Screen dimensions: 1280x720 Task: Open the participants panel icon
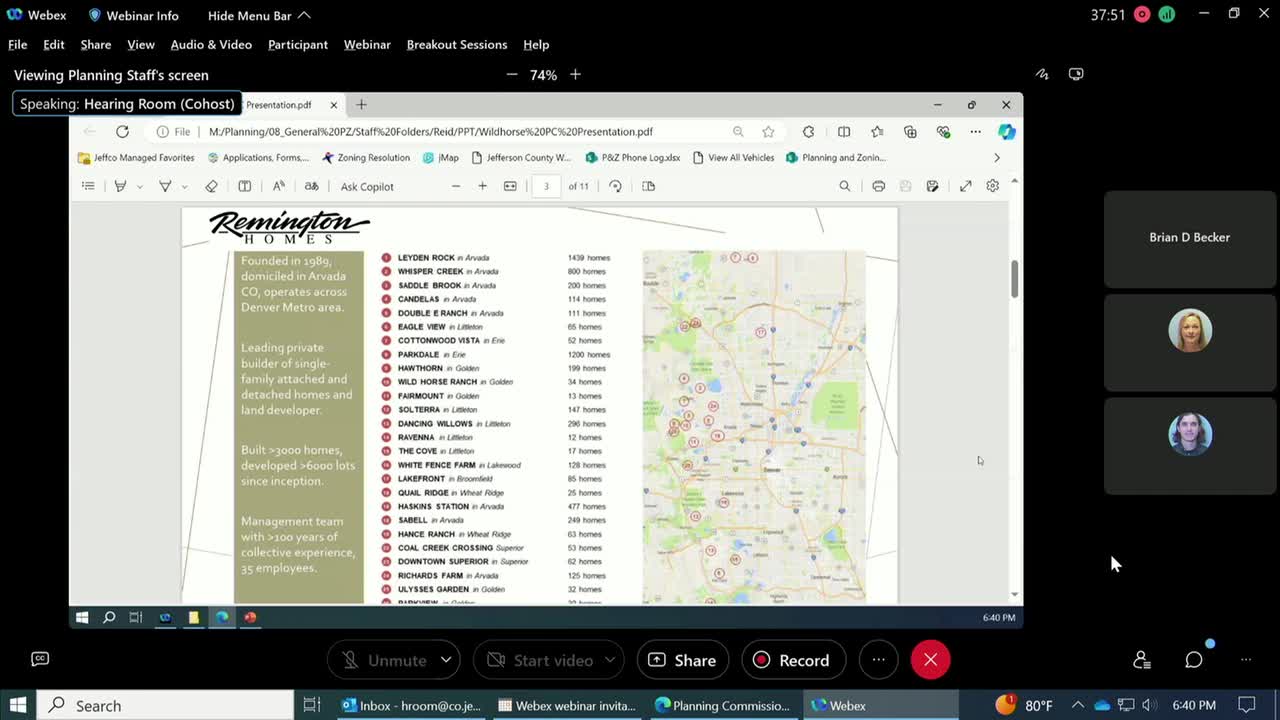click(x=1141, y=660)
